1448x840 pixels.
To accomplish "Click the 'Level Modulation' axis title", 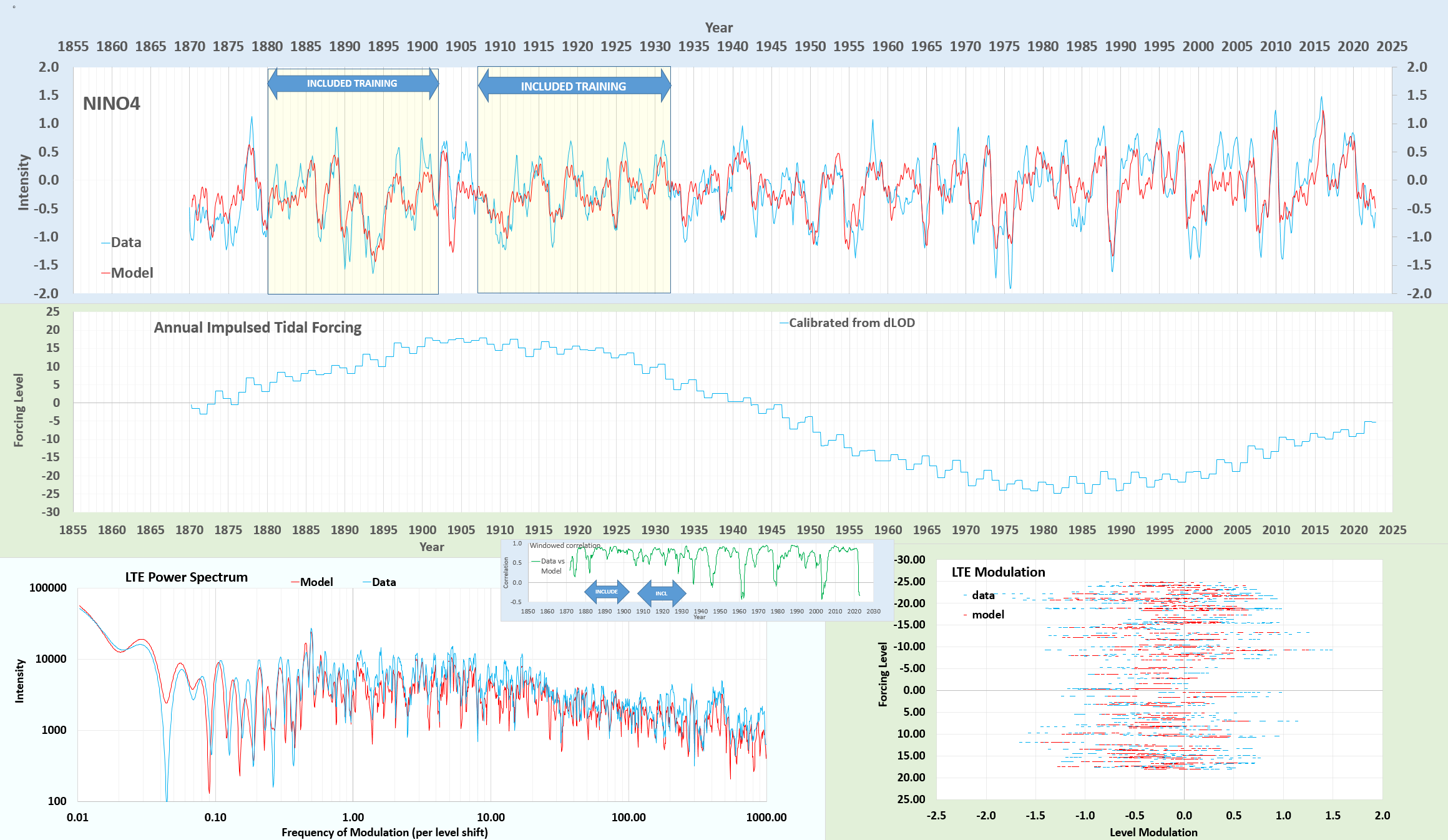I will point(1153,832).
